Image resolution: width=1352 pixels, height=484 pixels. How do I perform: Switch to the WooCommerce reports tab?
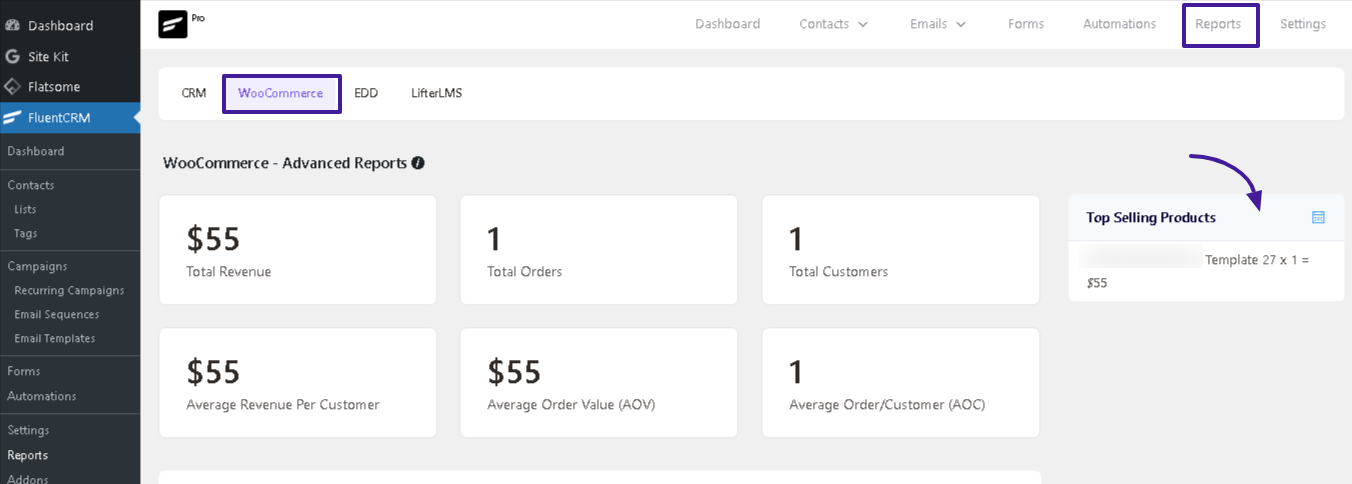click(x=282, y=94)
